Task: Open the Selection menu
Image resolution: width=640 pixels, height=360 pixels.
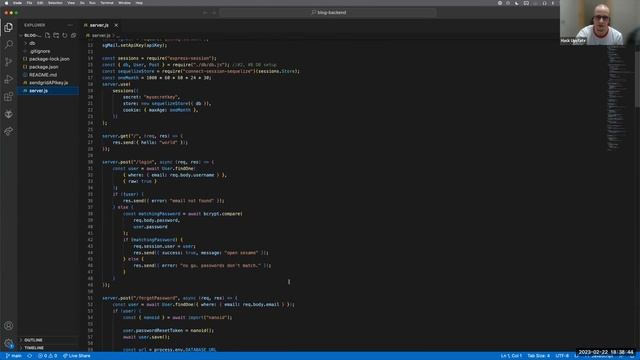Action: [x=55, y=3]
